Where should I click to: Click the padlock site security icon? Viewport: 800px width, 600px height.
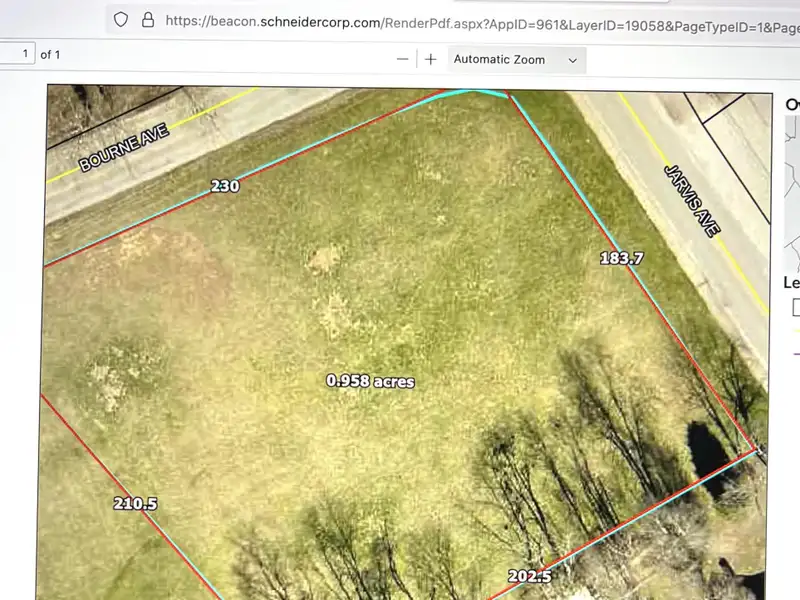tap(148, 19)
